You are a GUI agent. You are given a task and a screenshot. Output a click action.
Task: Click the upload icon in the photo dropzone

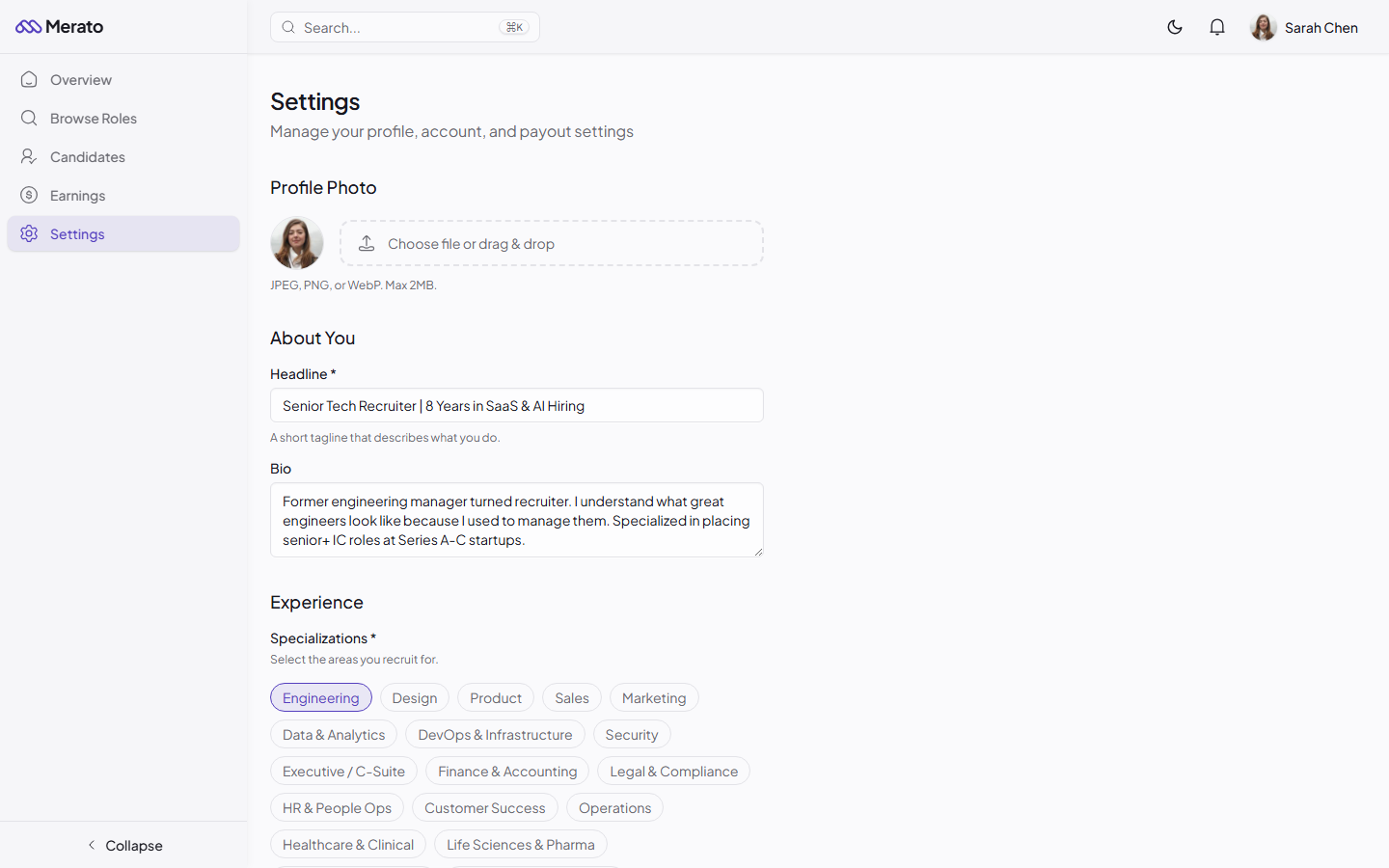pyautogui.click(x=367, y=243)
